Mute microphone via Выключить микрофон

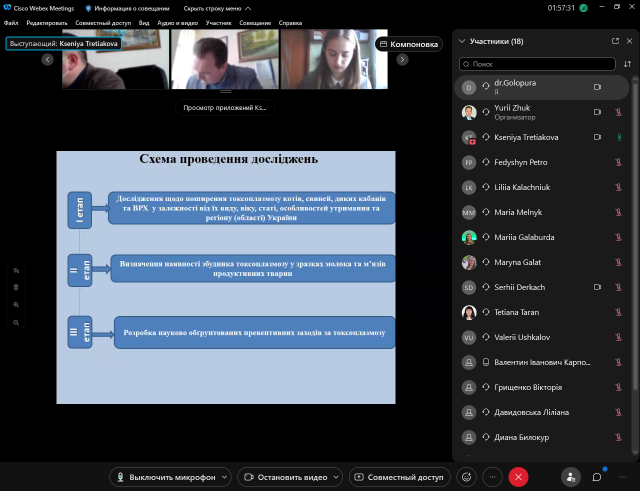tap(167, 477)
